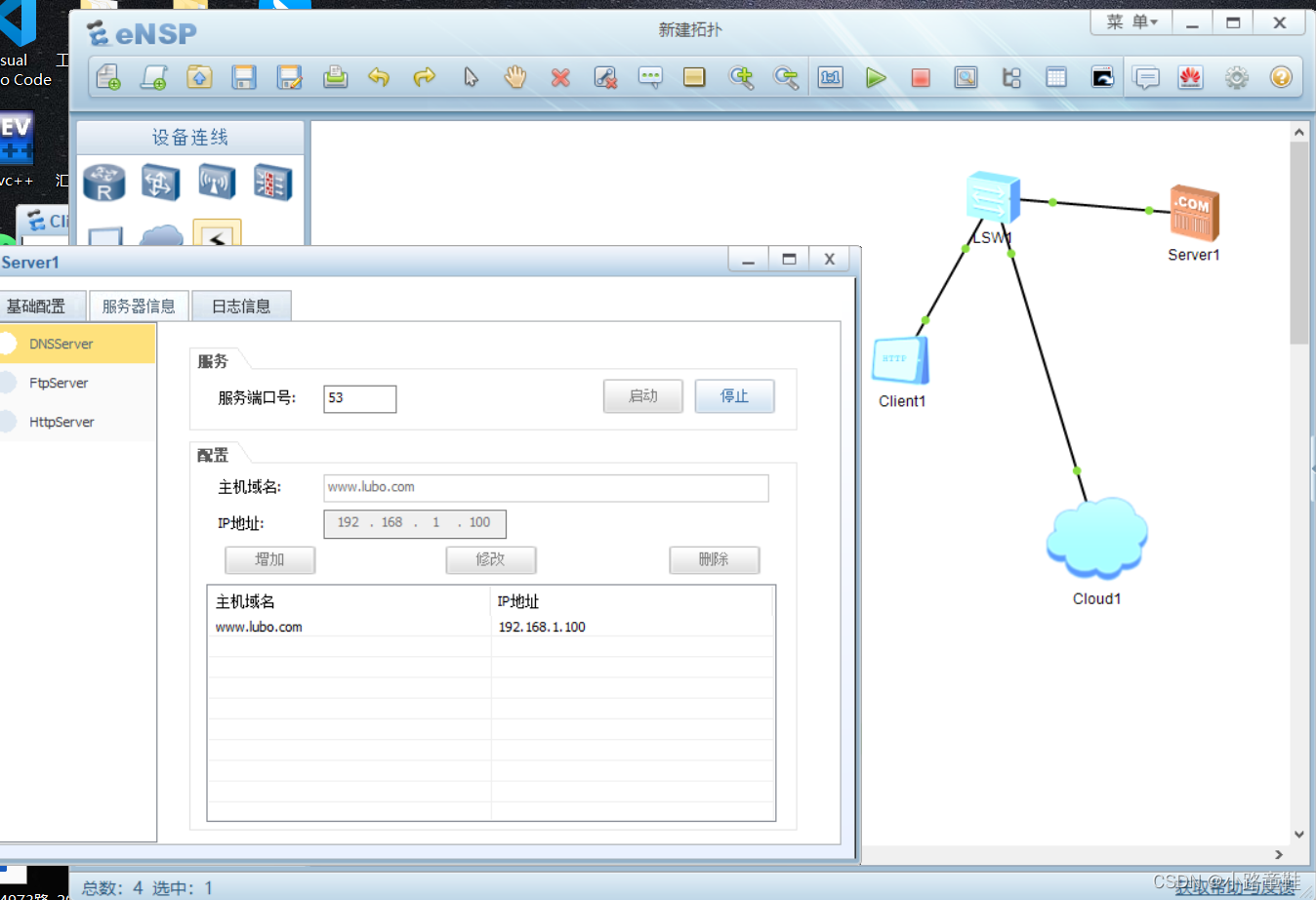The image size is (1316, 900).
Task: Choose the firewall device category
Action: [272, 183]
